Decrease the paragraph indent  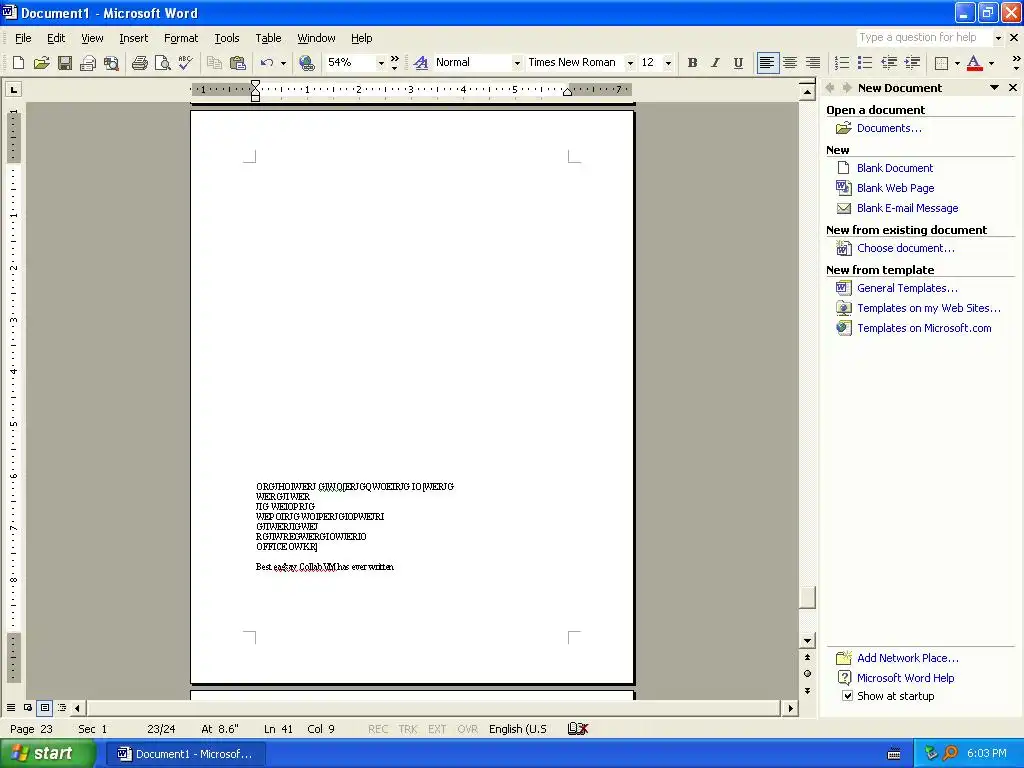click(888, 63)
